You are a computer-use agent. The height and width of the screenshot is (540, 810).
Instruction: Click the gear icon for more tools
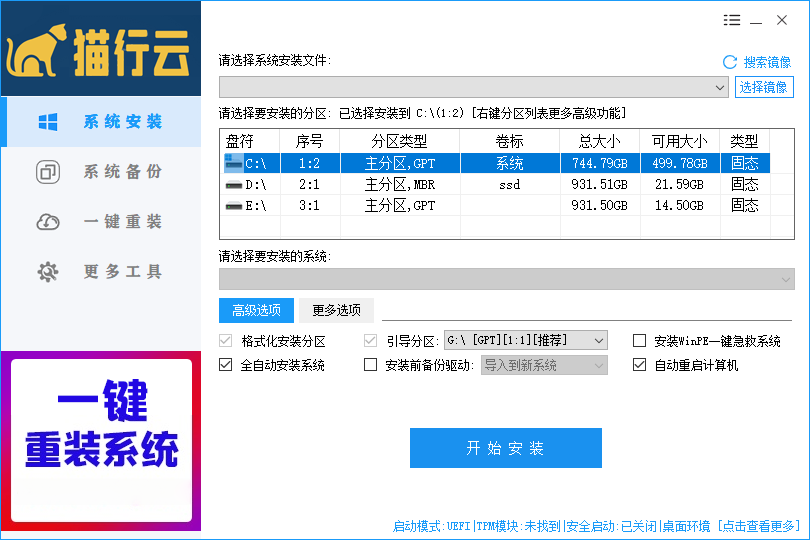47,272
